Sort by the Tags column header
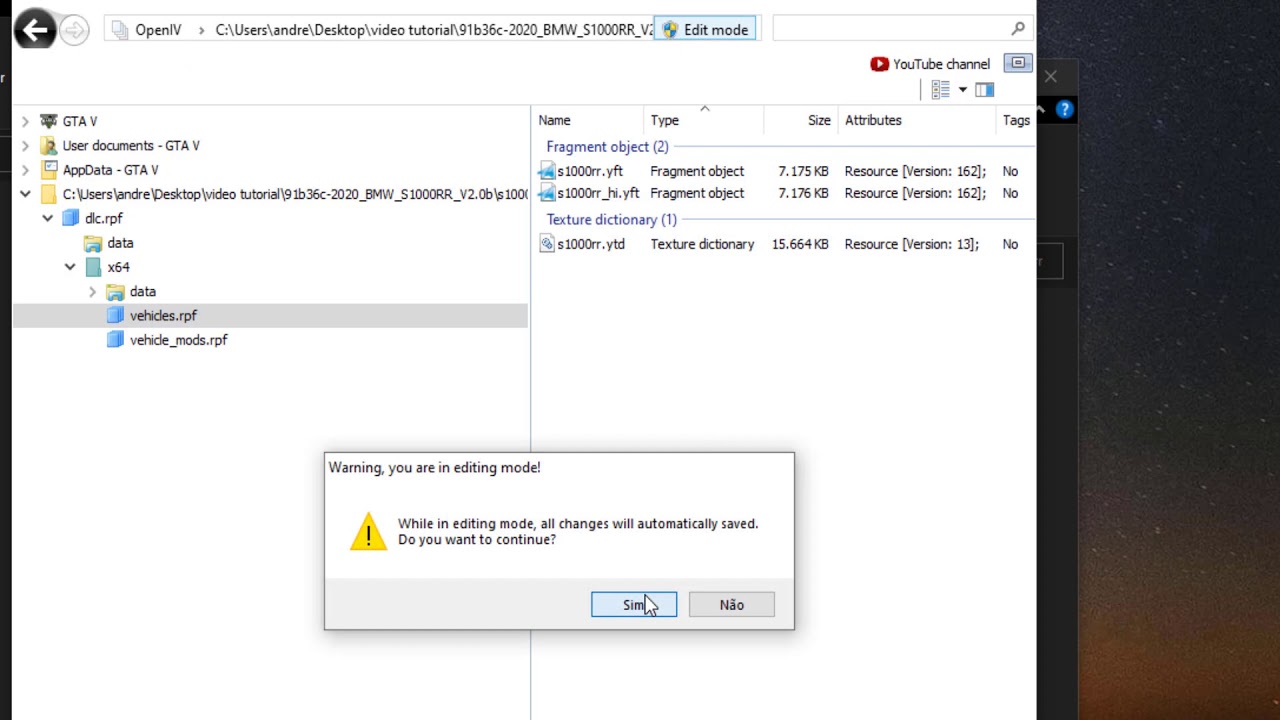 pos(1016,120)
